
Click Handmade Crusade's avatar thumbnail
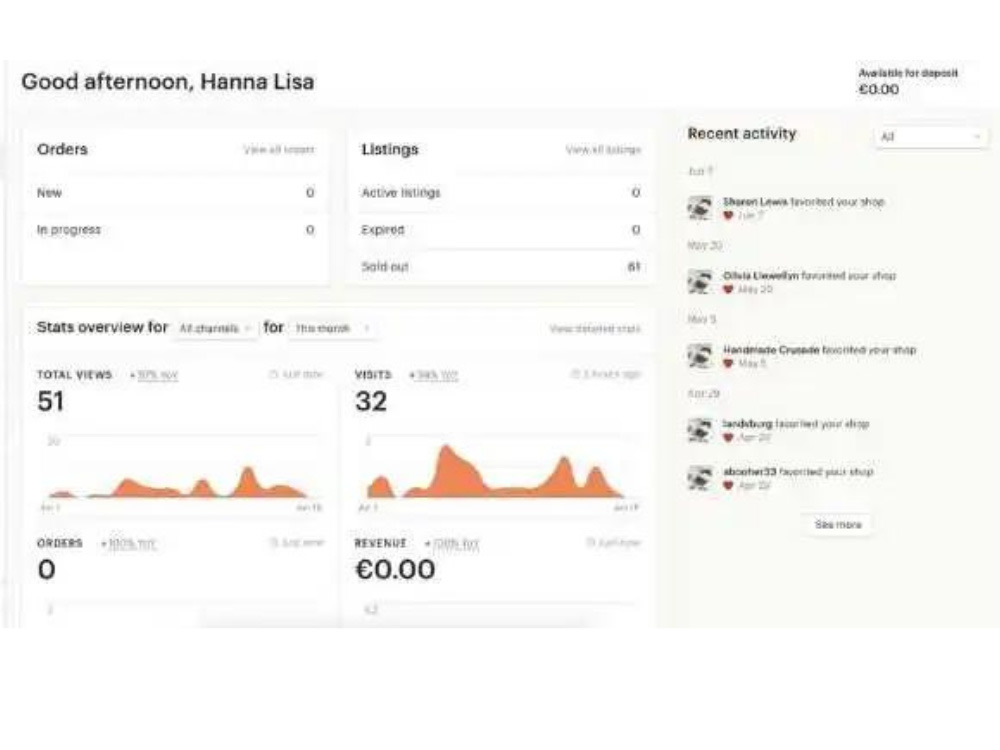coord(700,356)
